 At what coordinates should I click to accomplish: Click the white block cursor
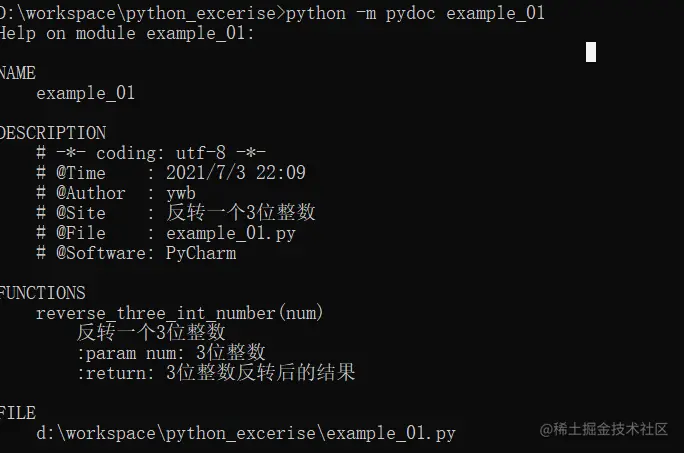coord(591,52)
